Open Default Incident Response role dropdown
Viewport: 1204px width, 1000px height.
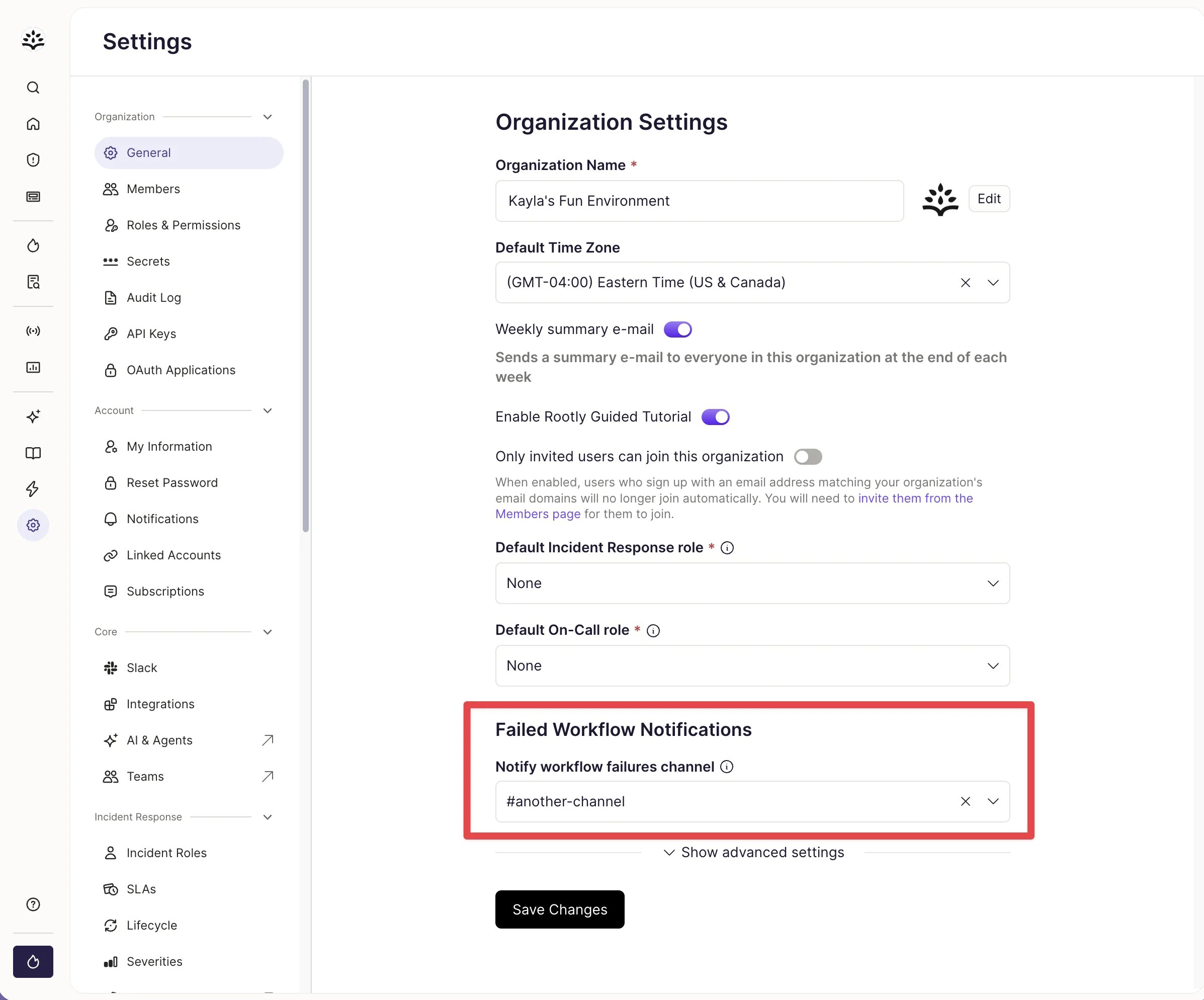tap(752, 583)
